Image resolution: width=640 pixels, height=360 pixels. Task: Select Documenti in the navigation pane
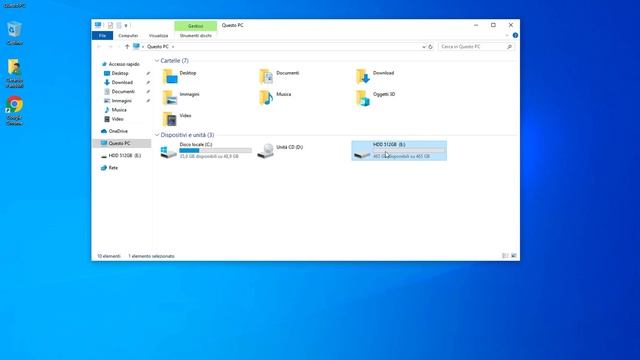(x=123, y=92)
